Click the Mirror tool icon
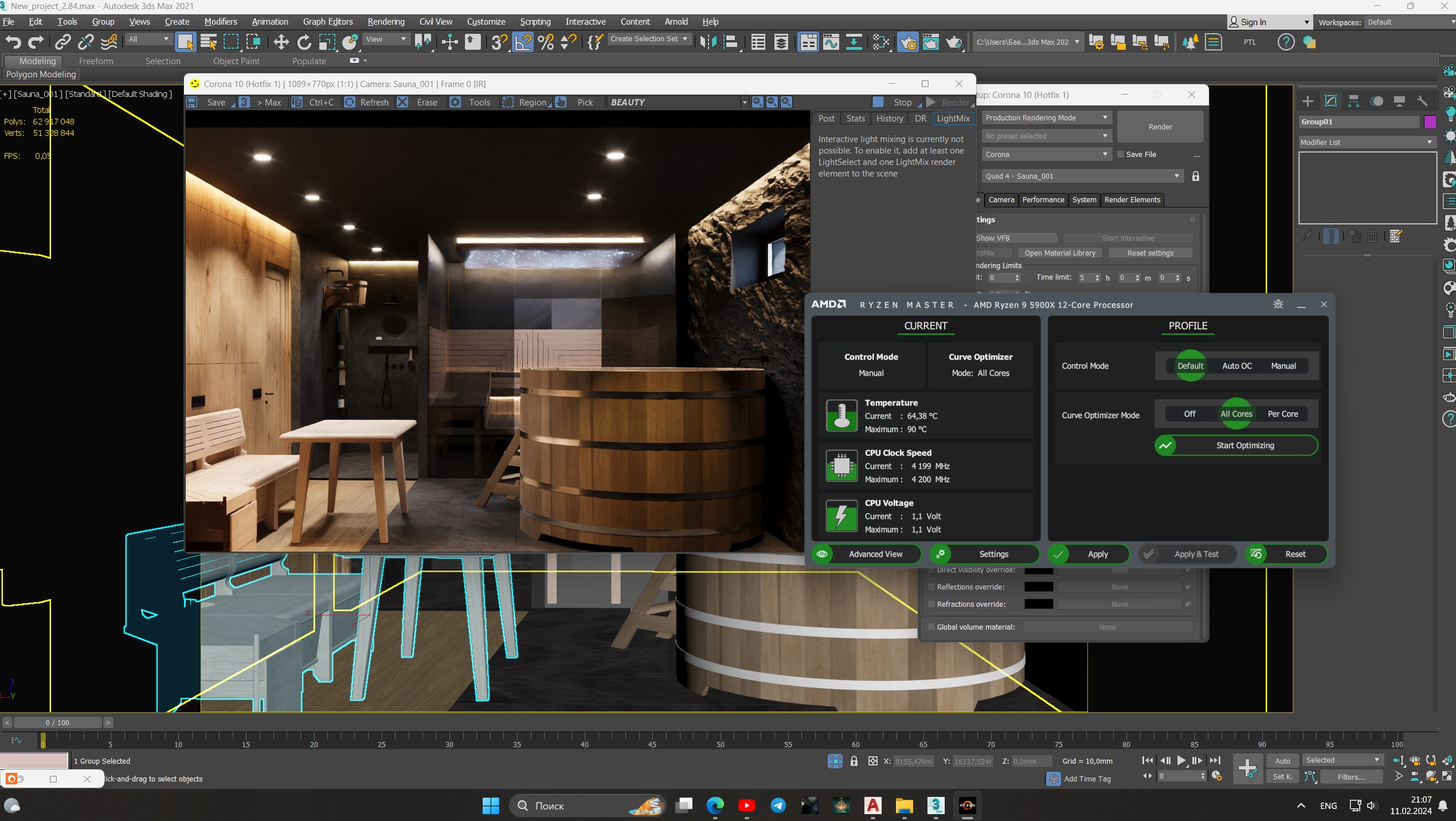 (x=708, y=42)
